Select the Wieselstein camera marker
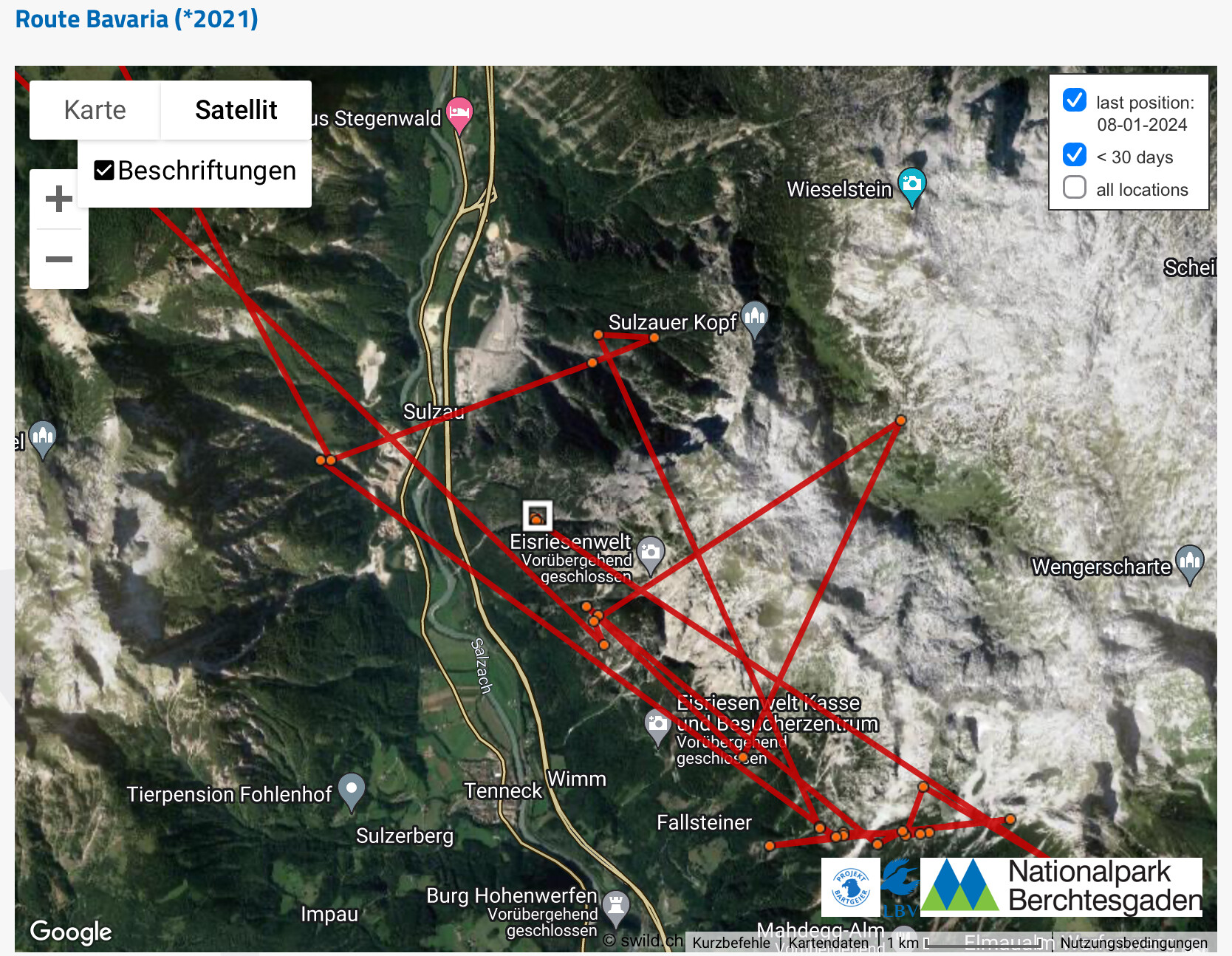The image size is (1232, 956). tap(911, 186)
